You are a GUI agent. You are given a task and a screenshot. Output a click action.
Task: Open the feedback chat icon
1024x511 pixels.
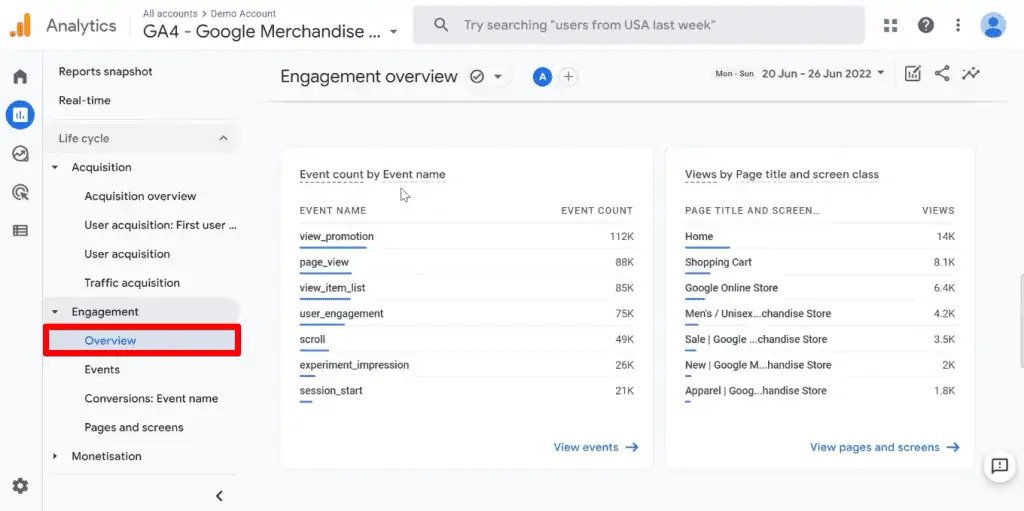pyautogui.click(x=999, y=466)
